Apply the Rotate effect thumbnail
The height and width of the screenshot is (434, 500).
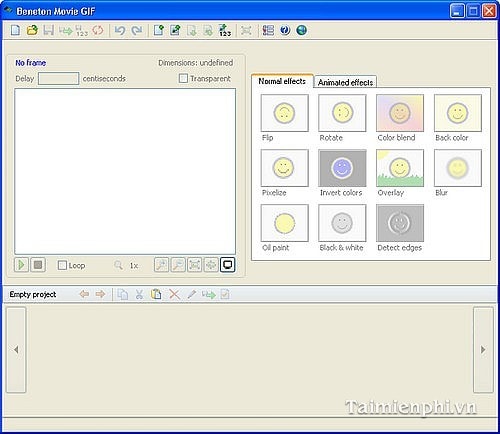pyautogui.click(x=342, y=113)
